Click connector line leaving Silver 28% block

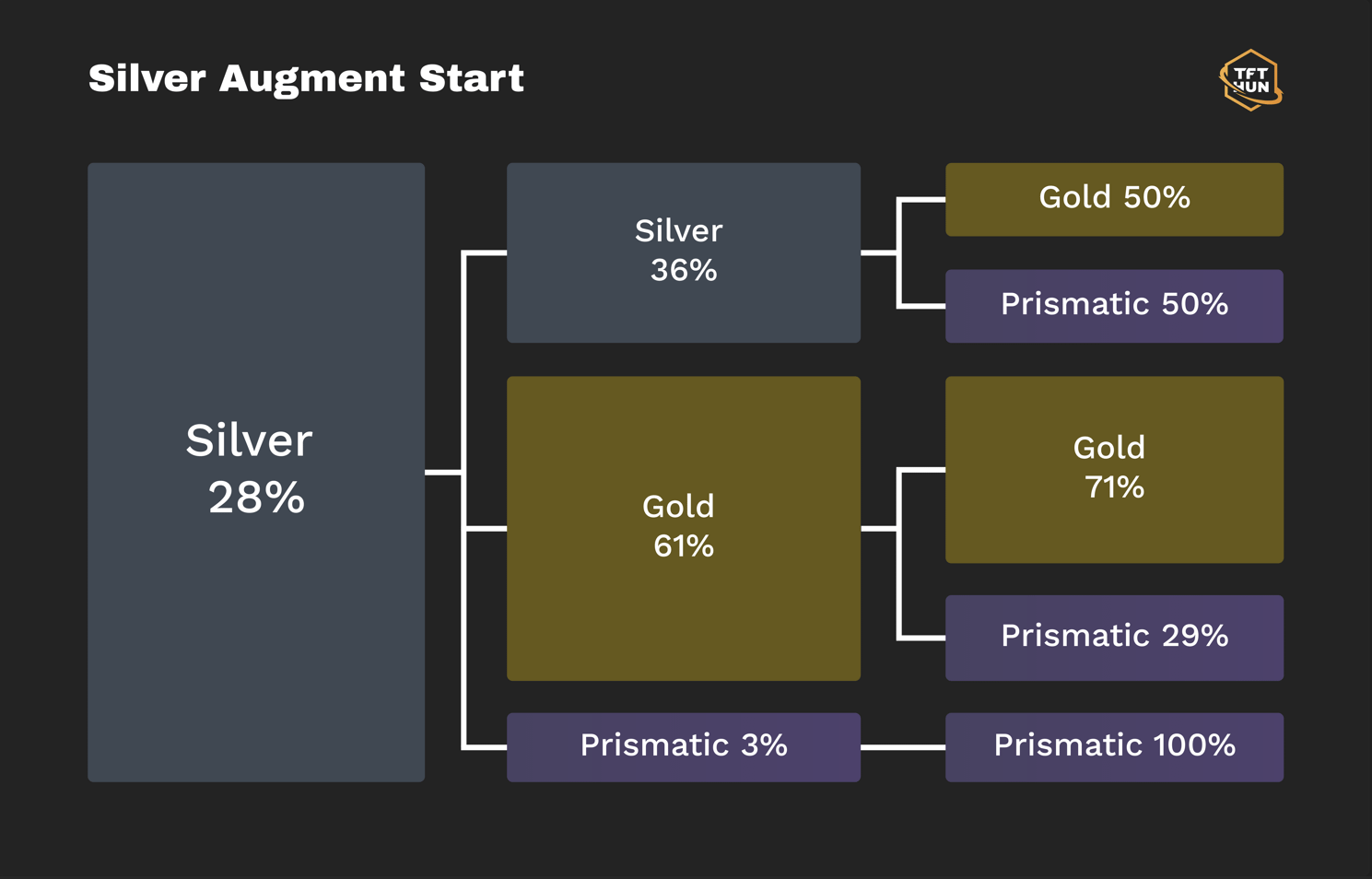(x=443, y=473)
